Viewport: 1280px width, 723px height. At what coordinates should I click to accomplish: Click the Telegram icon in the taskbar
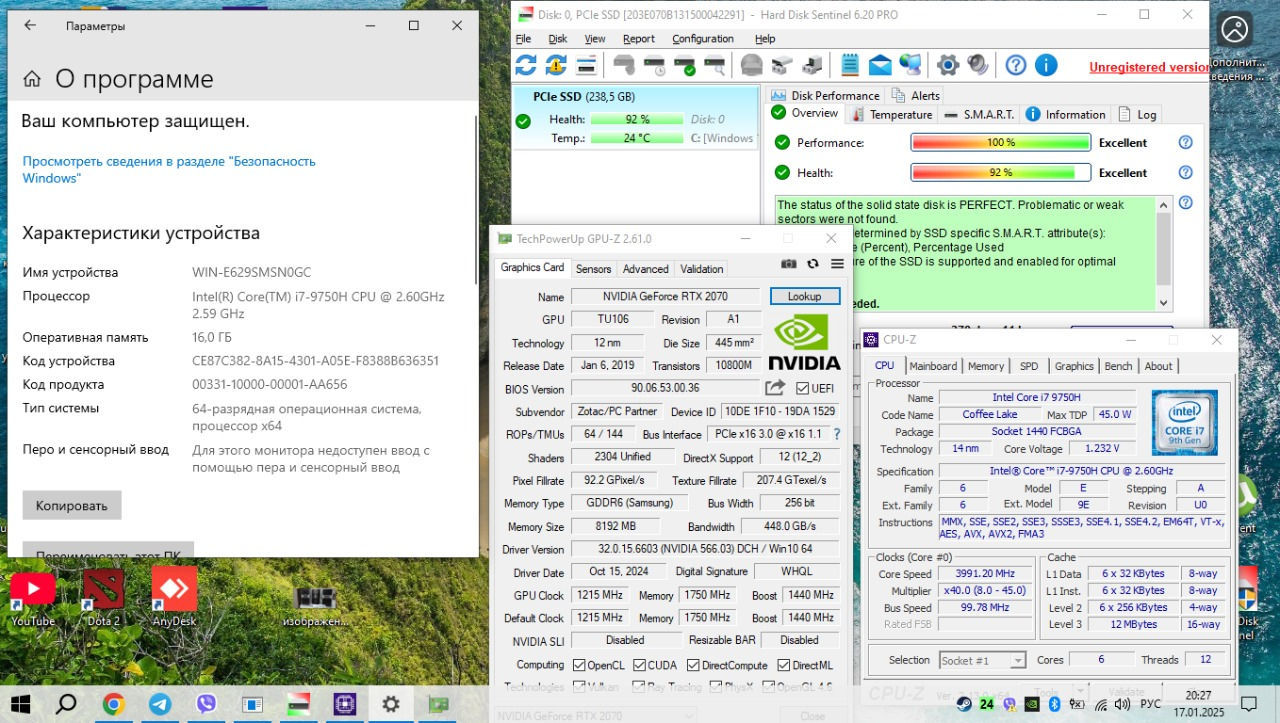(160, 704)
